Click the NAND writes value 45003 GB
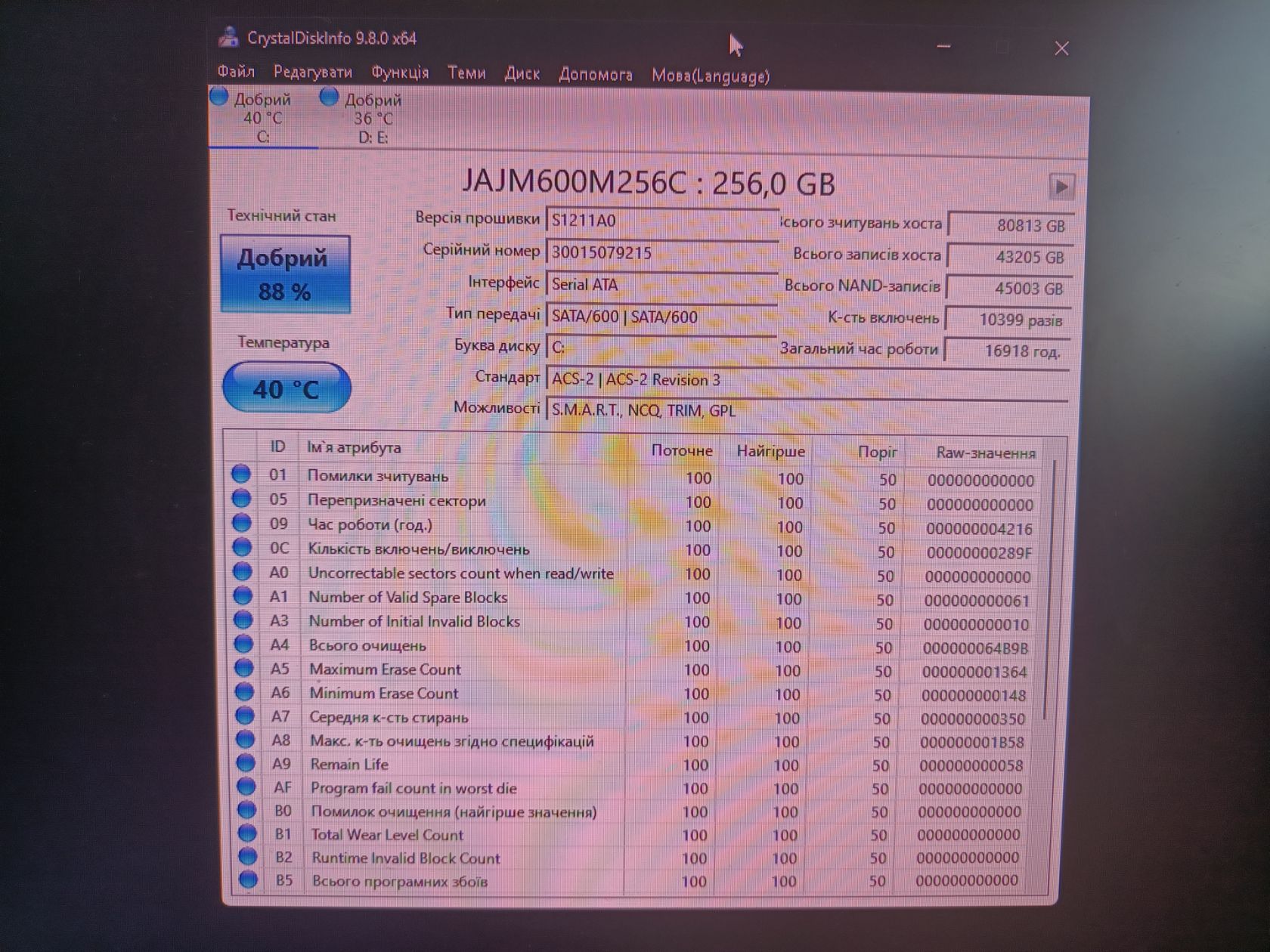The height and width of the screenshot is (952, 1270). (1008, 288)
